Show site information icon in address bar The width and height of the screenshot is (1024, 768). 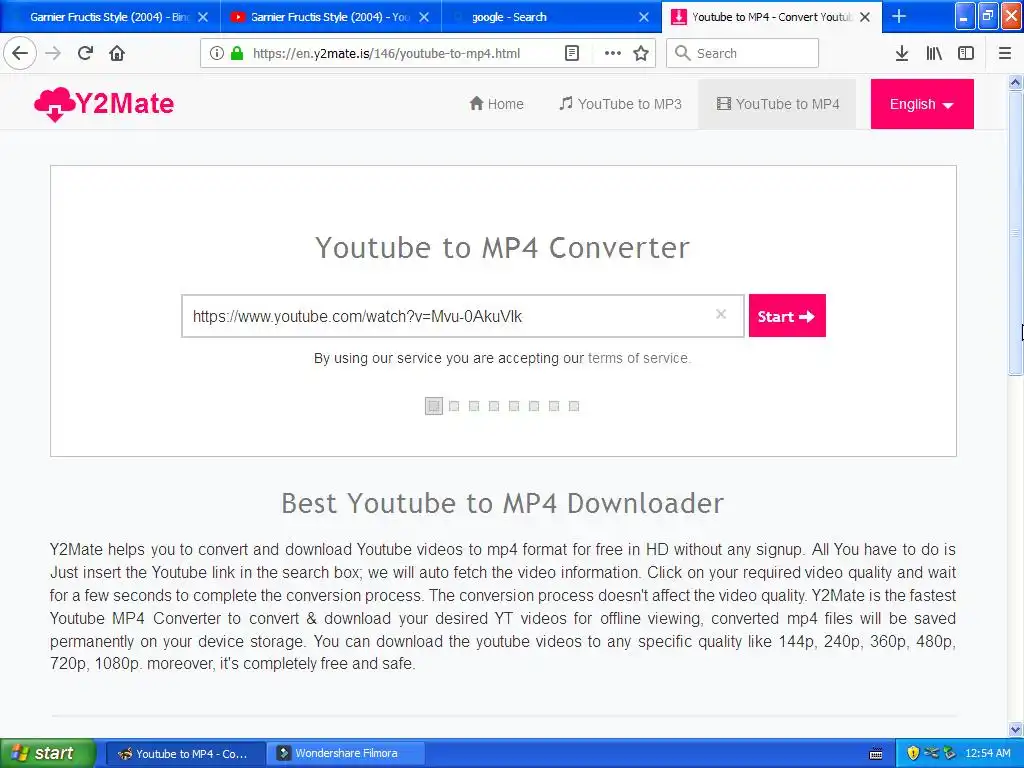[216, 54]
